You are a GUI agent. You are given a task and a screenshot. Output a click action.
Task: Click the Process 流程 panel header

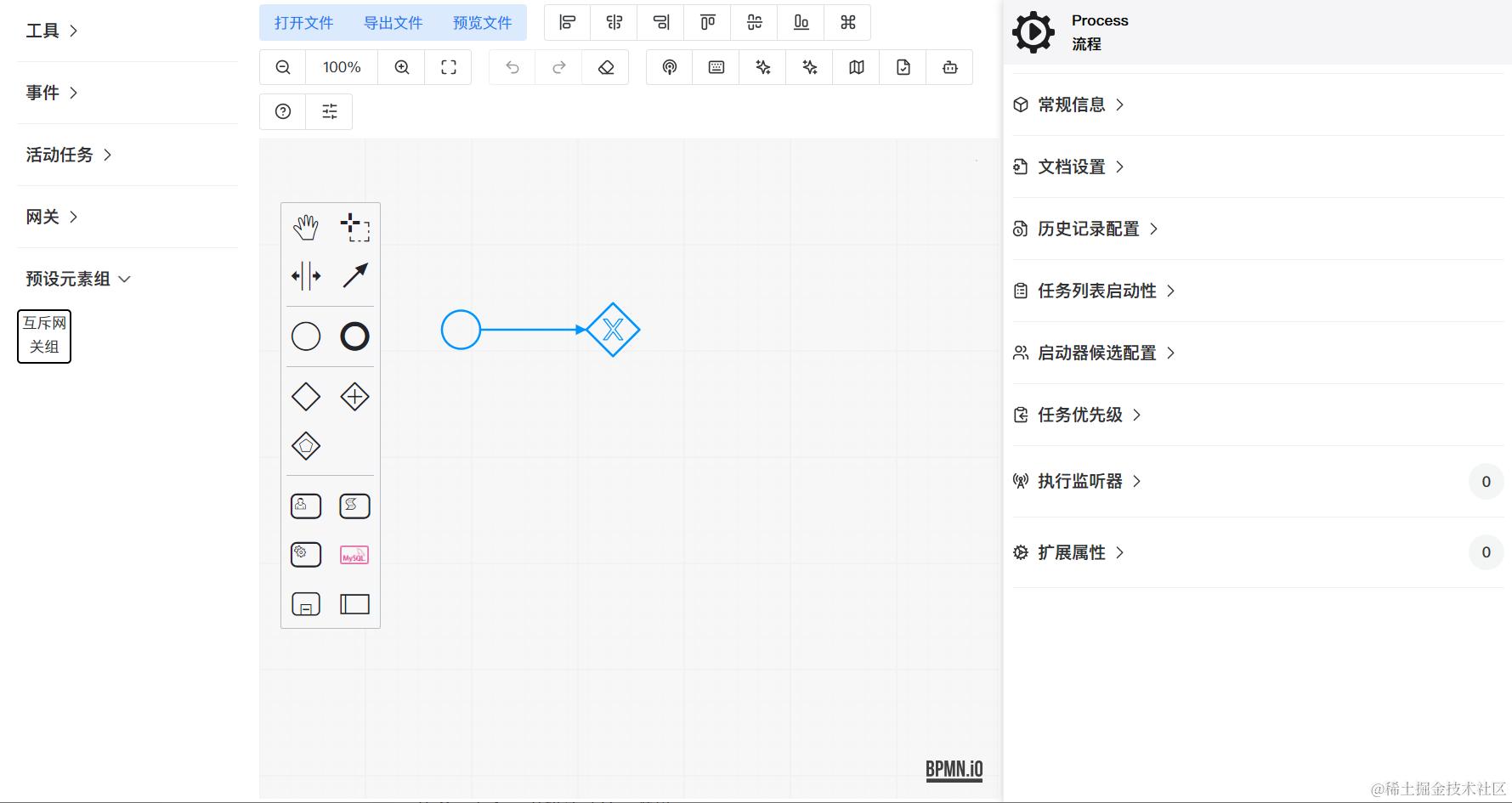coord(1257,32)
